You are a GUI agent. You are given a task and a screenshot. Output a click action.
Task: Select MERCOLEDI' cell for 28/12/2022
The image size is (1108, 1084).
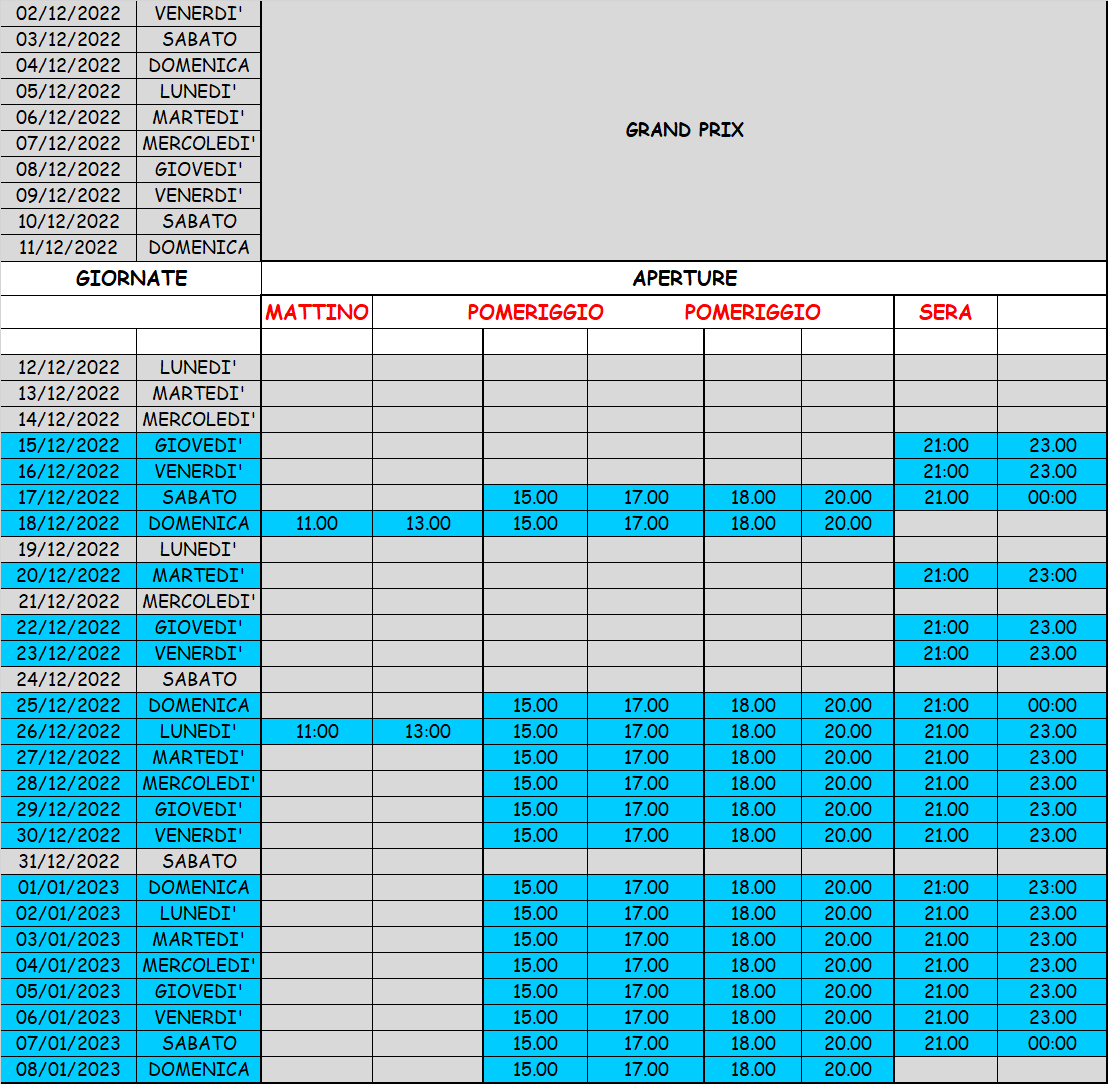tap(199, 784)
